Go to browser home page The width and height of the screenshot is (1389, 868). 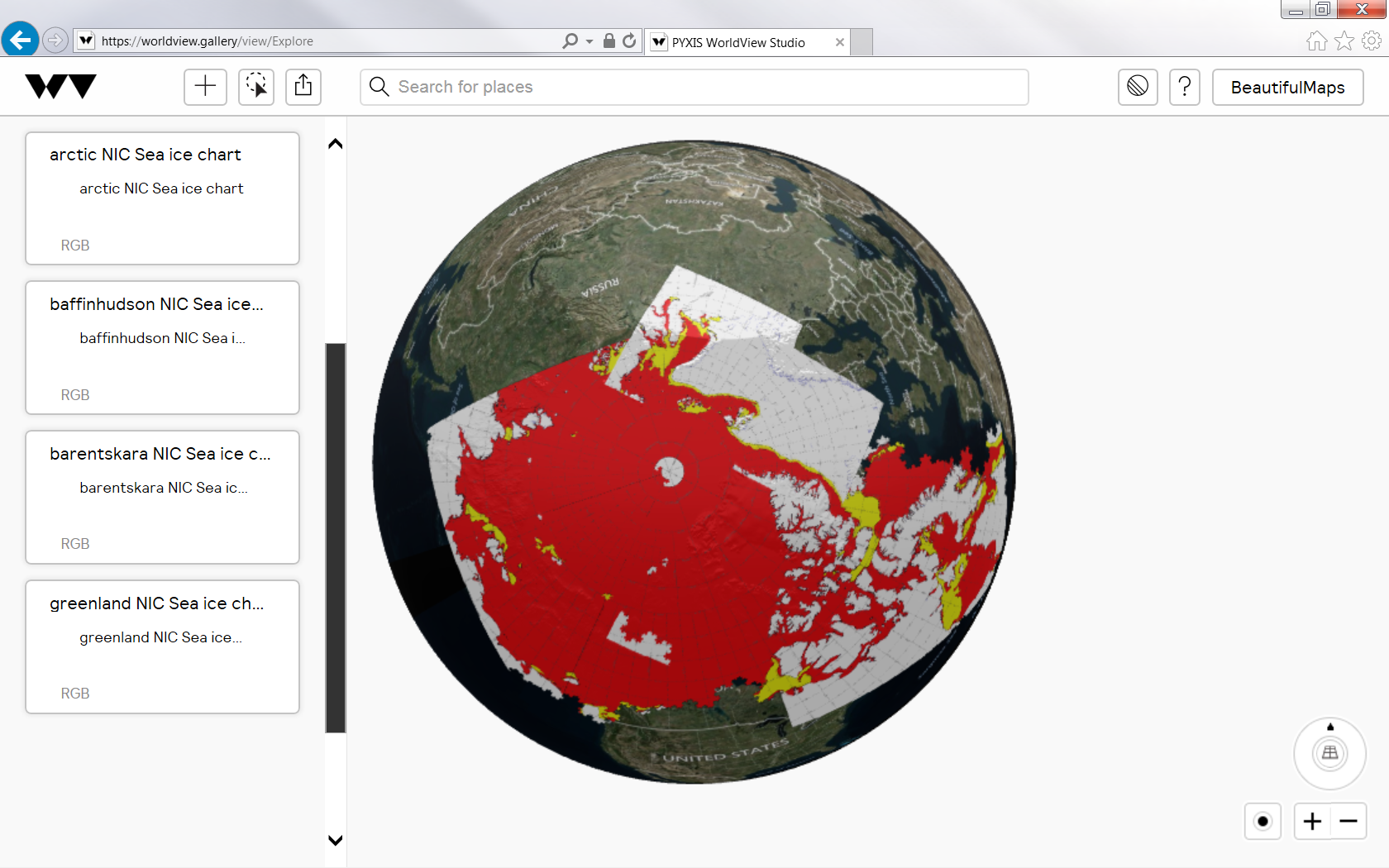click(1317, 41)
